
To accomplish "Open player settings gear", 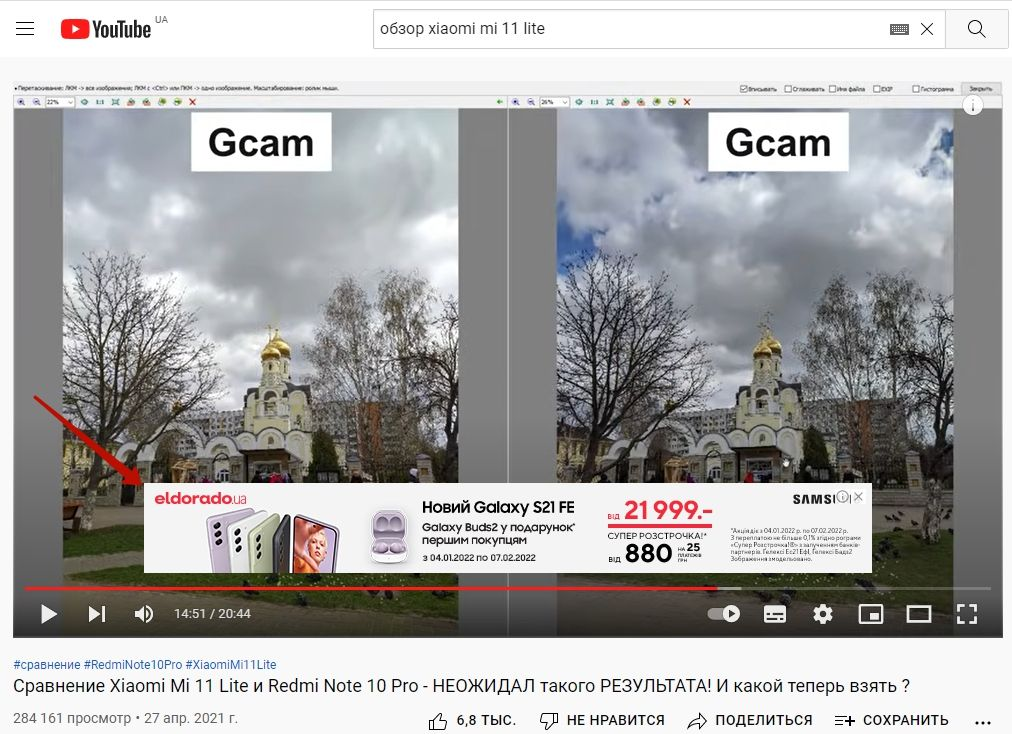I will click(x=822, y=614).
